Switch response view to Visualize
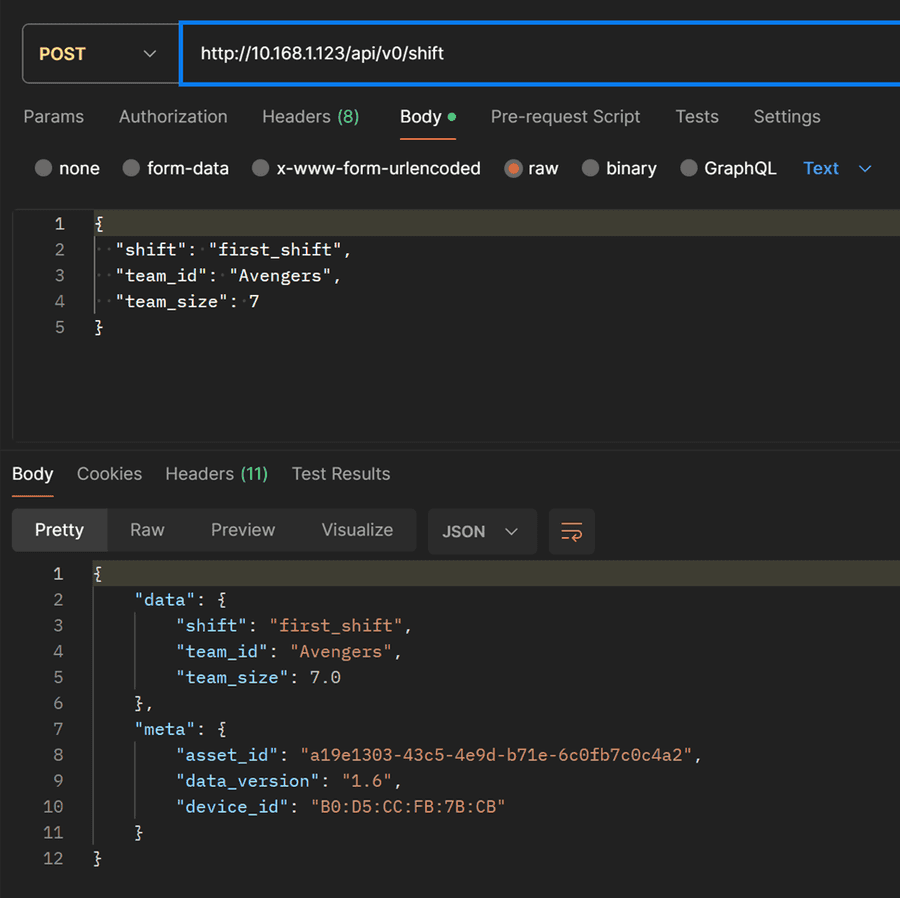This screenshot has height=898, width=900. tap(358, 530)
